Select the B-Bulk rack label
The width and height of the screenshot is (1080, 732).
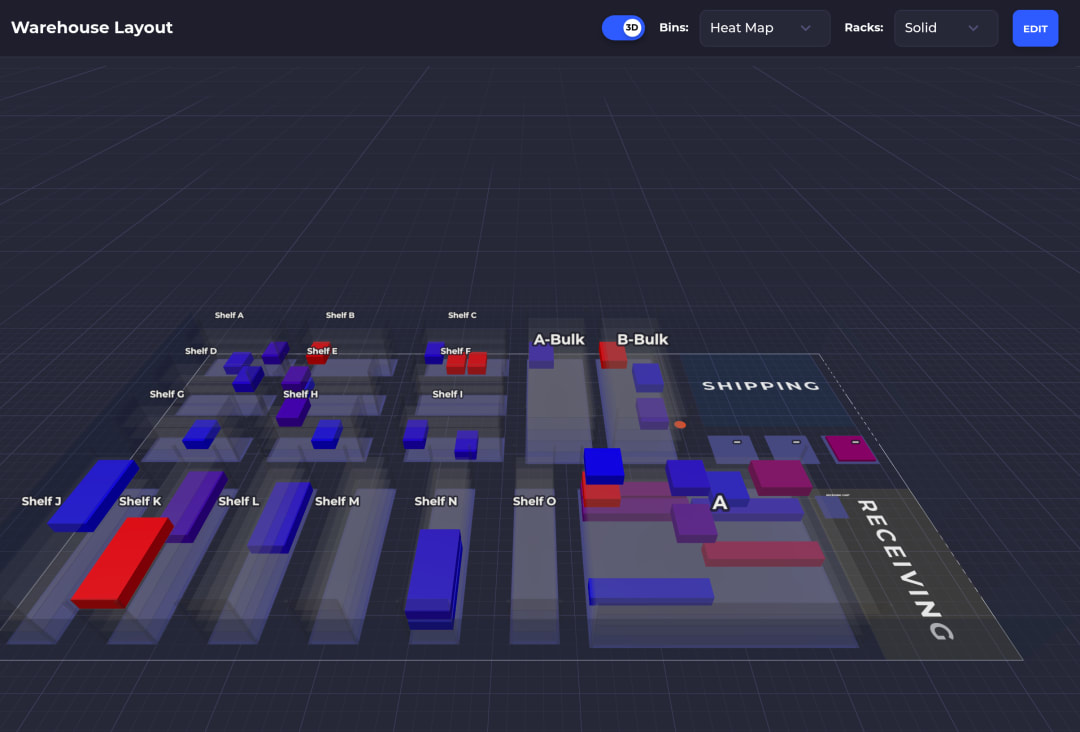(x=642, y=339)
